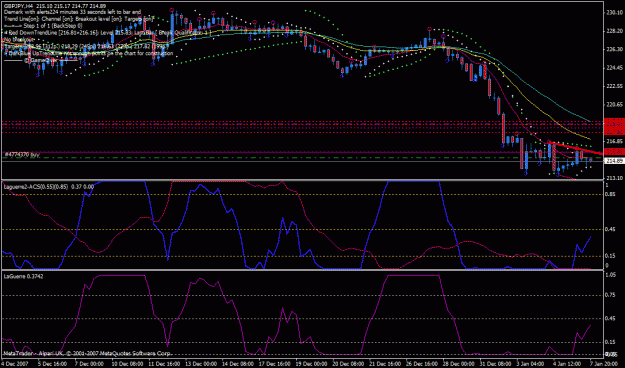Click the 0.15 level in LaGuerre scale

tap(610, 342)
